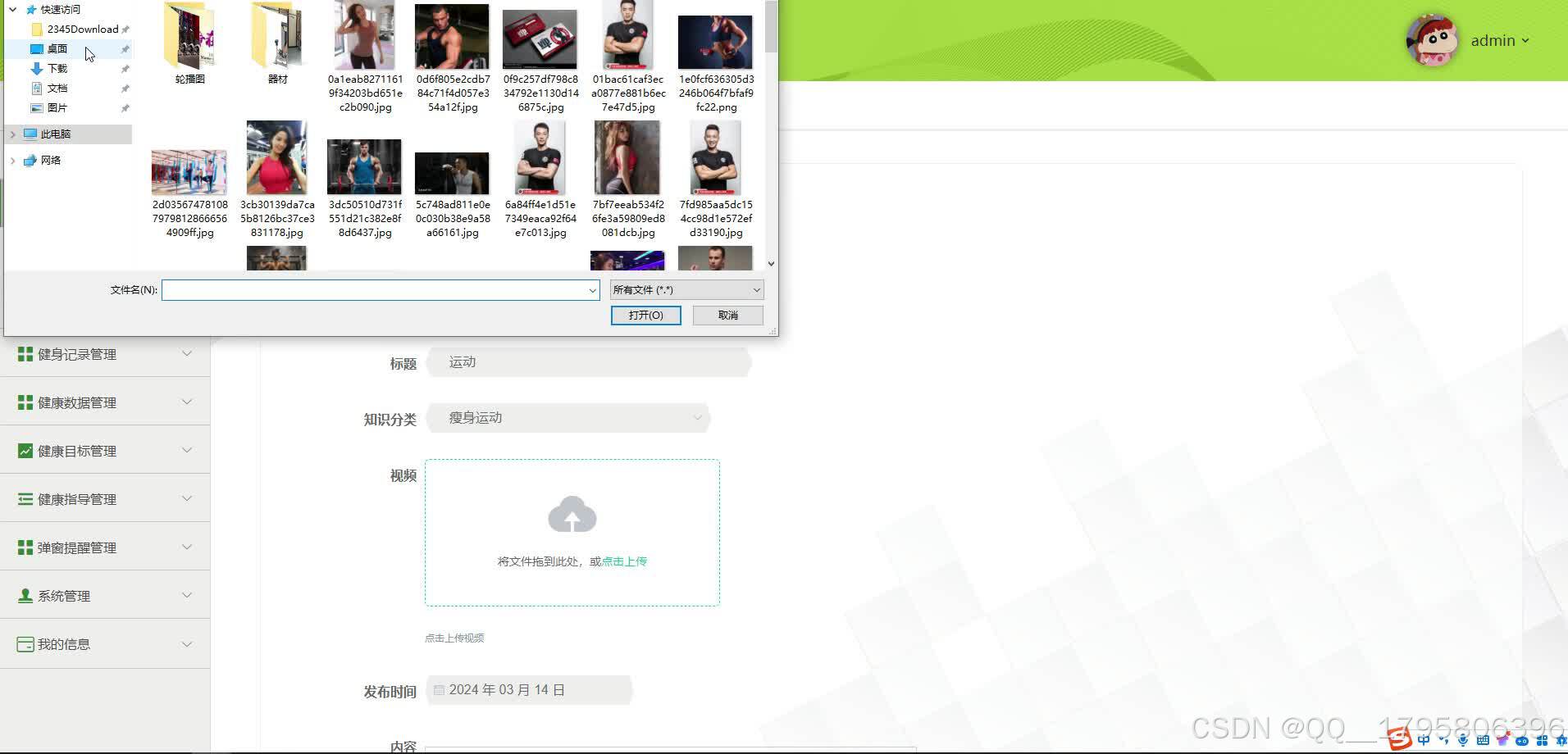Click the 文件名 input field

[x=381, y=290]
